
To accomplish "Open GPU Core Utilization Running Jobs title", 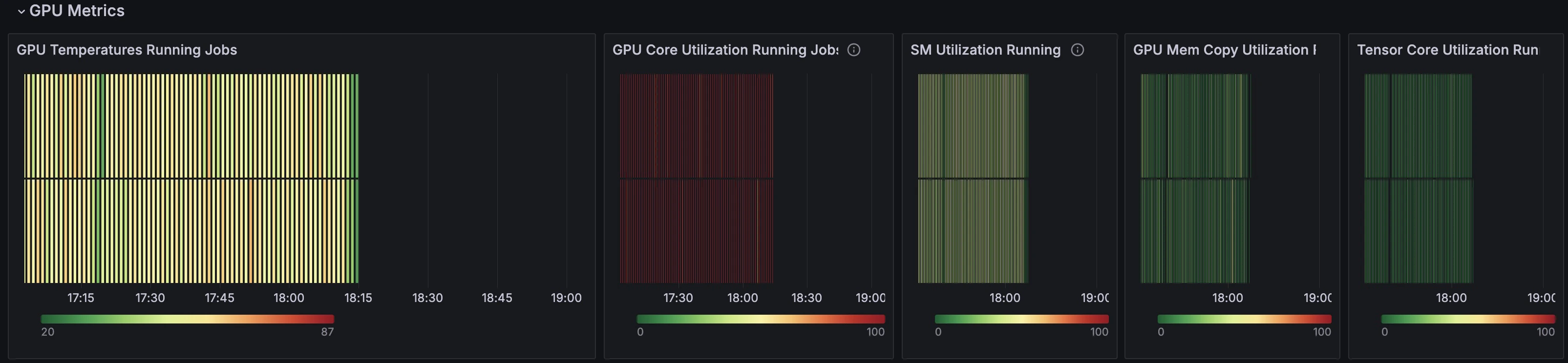I will click(x=725, y=50).
